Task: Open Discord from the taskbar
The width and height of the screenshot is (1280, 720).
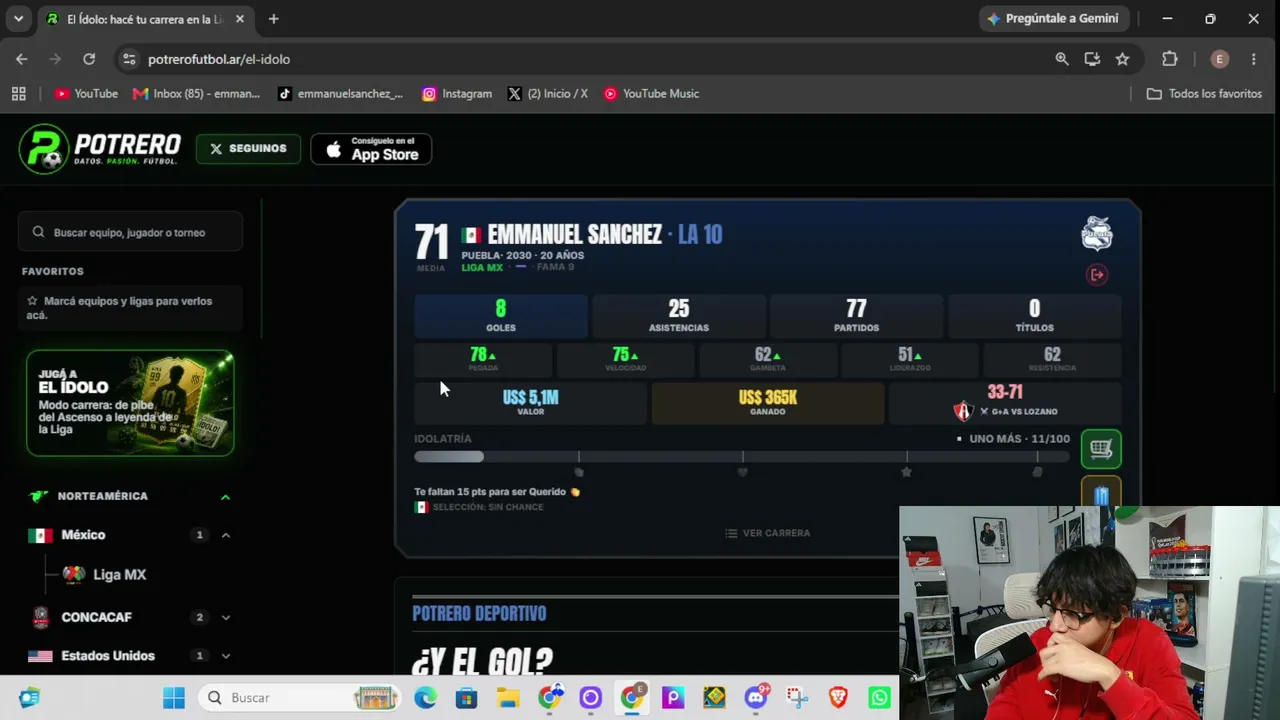Action: click(x=755, y=697)
